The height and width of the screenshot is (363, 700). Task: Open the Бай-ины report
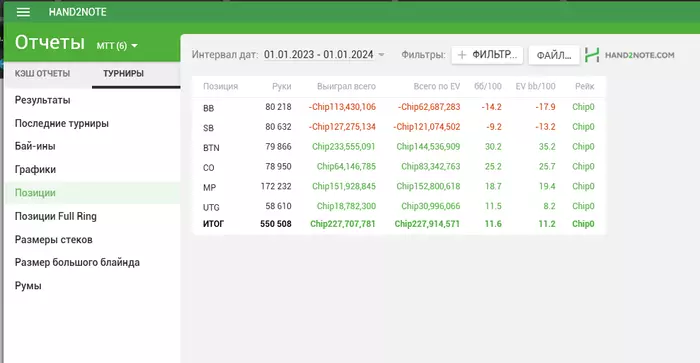(x=35, y=146)
